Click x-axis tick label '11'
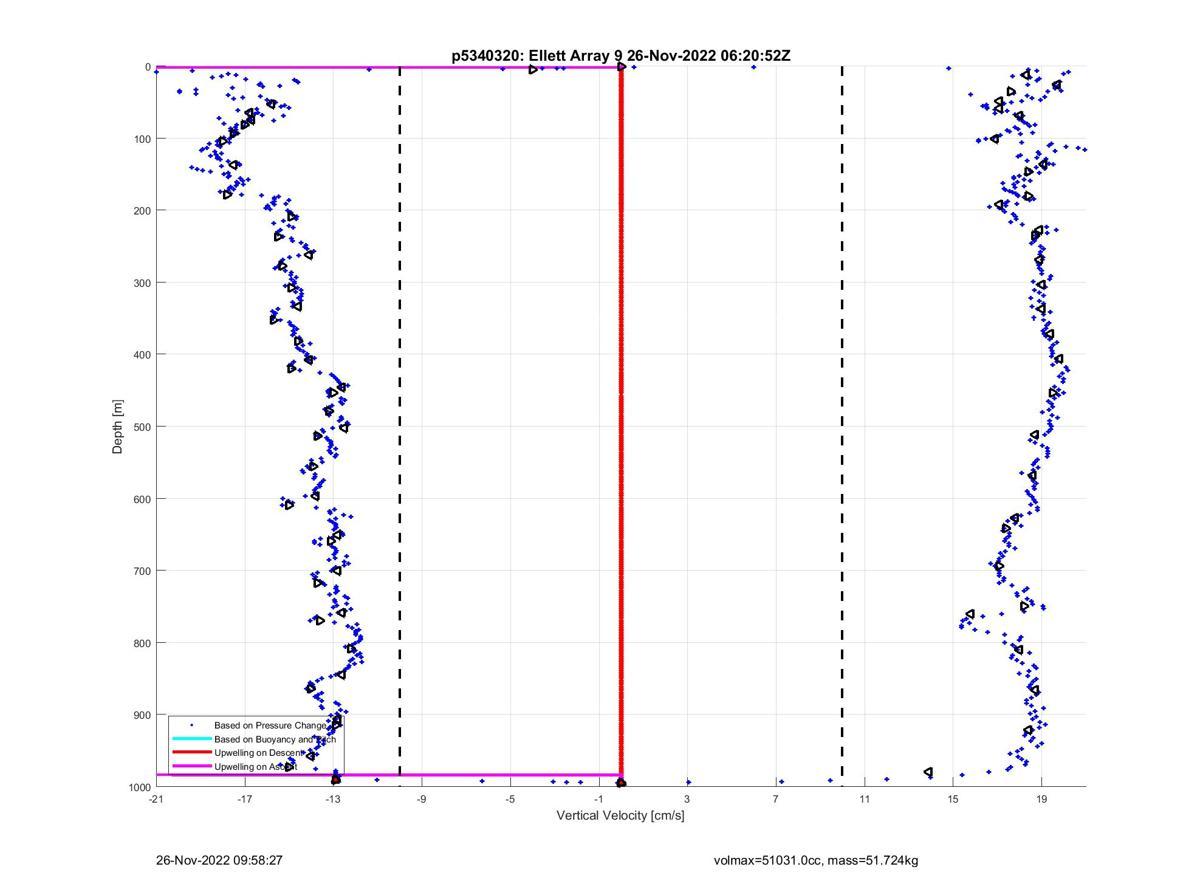Image resolution: width=1200 pixels, height=885 pixels. pos(864,799)
